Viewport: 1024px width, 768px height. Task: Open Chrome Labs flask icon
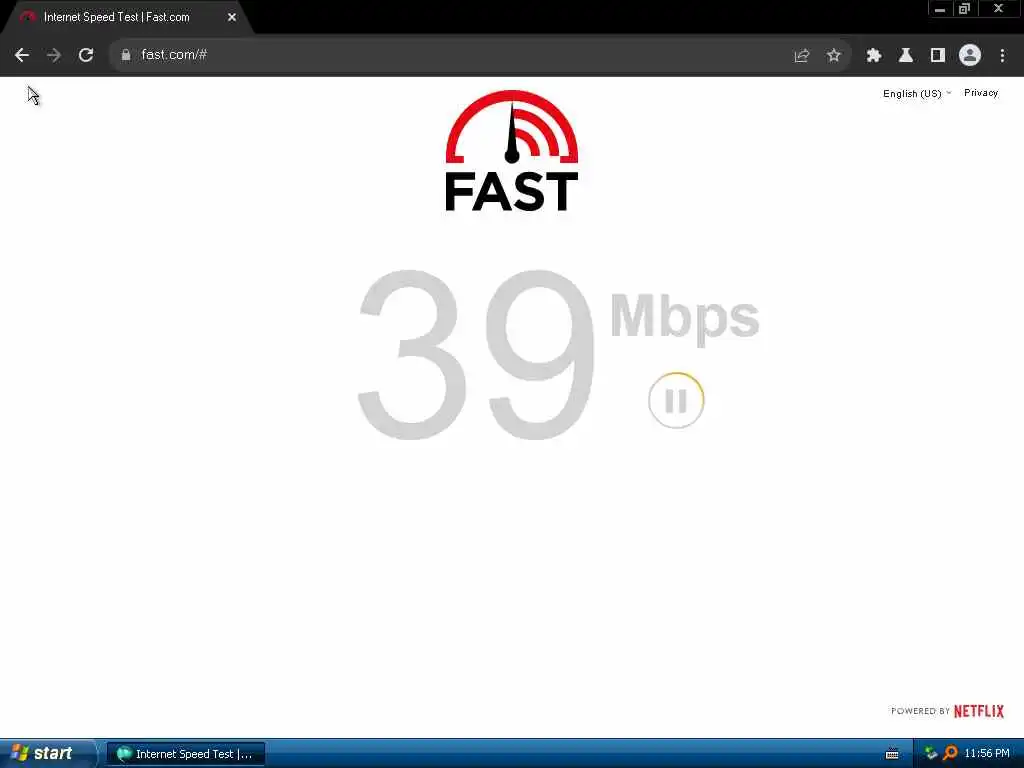coord(906,56)
